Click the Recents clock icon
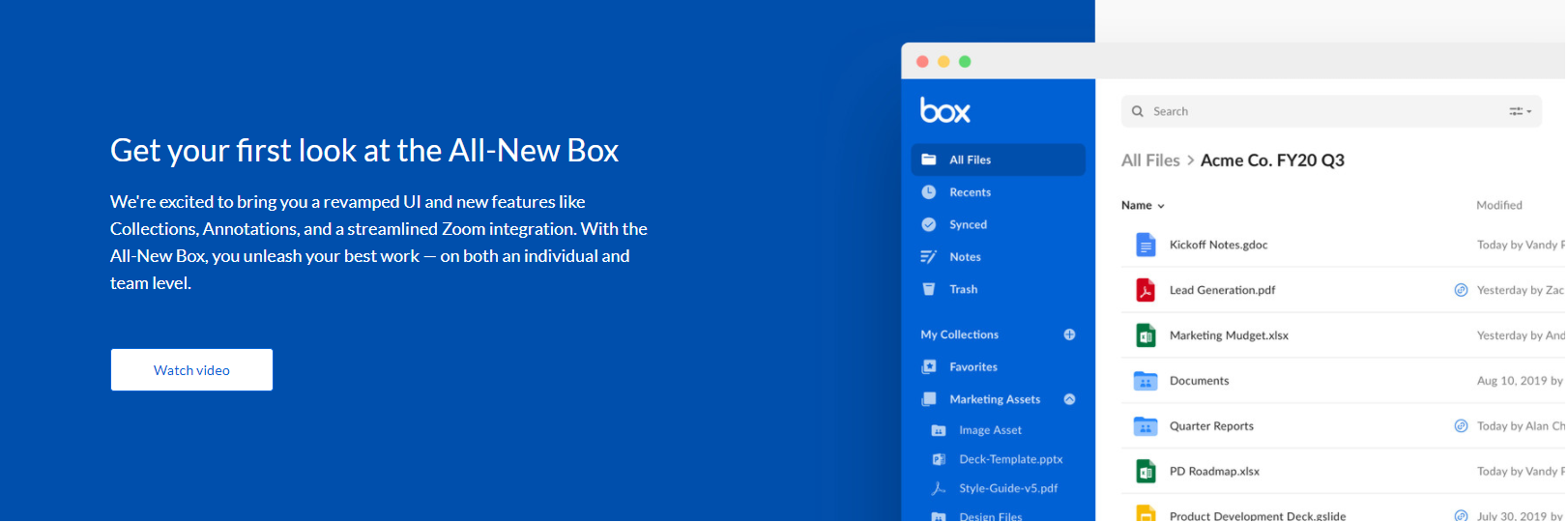Image resolution: width=1568 pixels, height=522 pixels. [929, 192]
